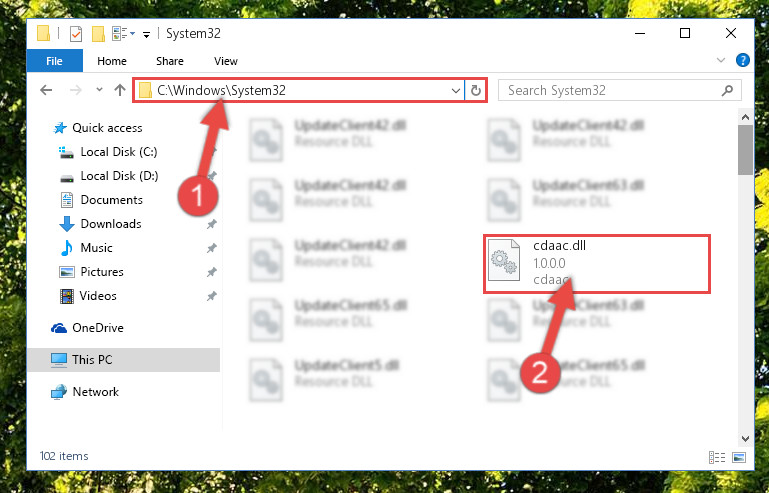Expand the address bar history dropdown
This screenshot has height=493, width=769.
pyautogui.click(x=456, y=90)
